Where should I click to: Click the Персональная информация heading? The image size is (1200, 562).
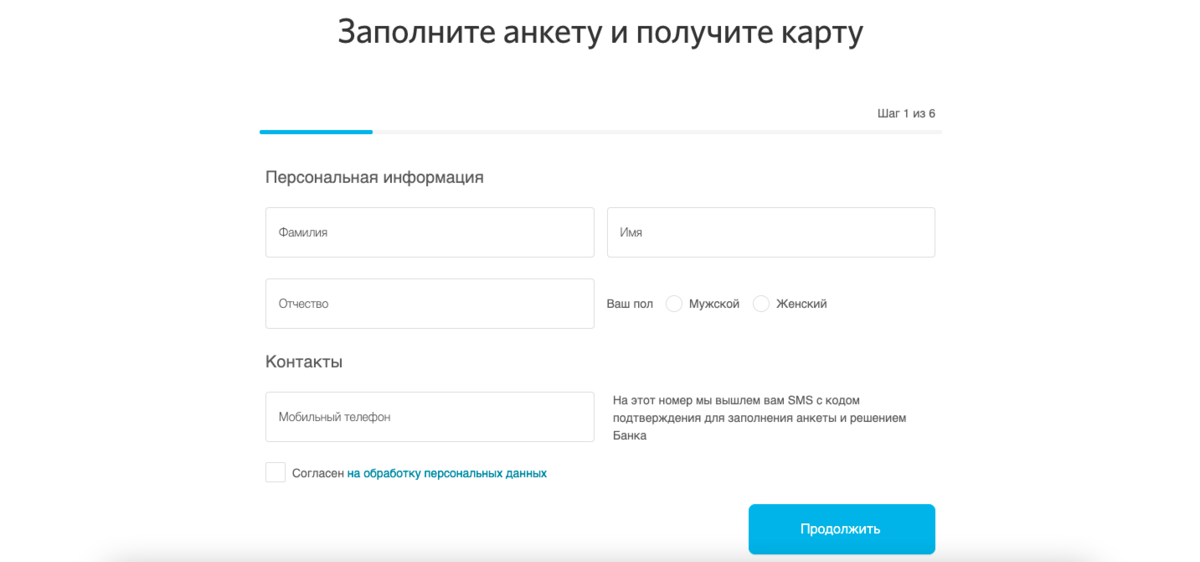pyautogui.click(x=374, y=177)
